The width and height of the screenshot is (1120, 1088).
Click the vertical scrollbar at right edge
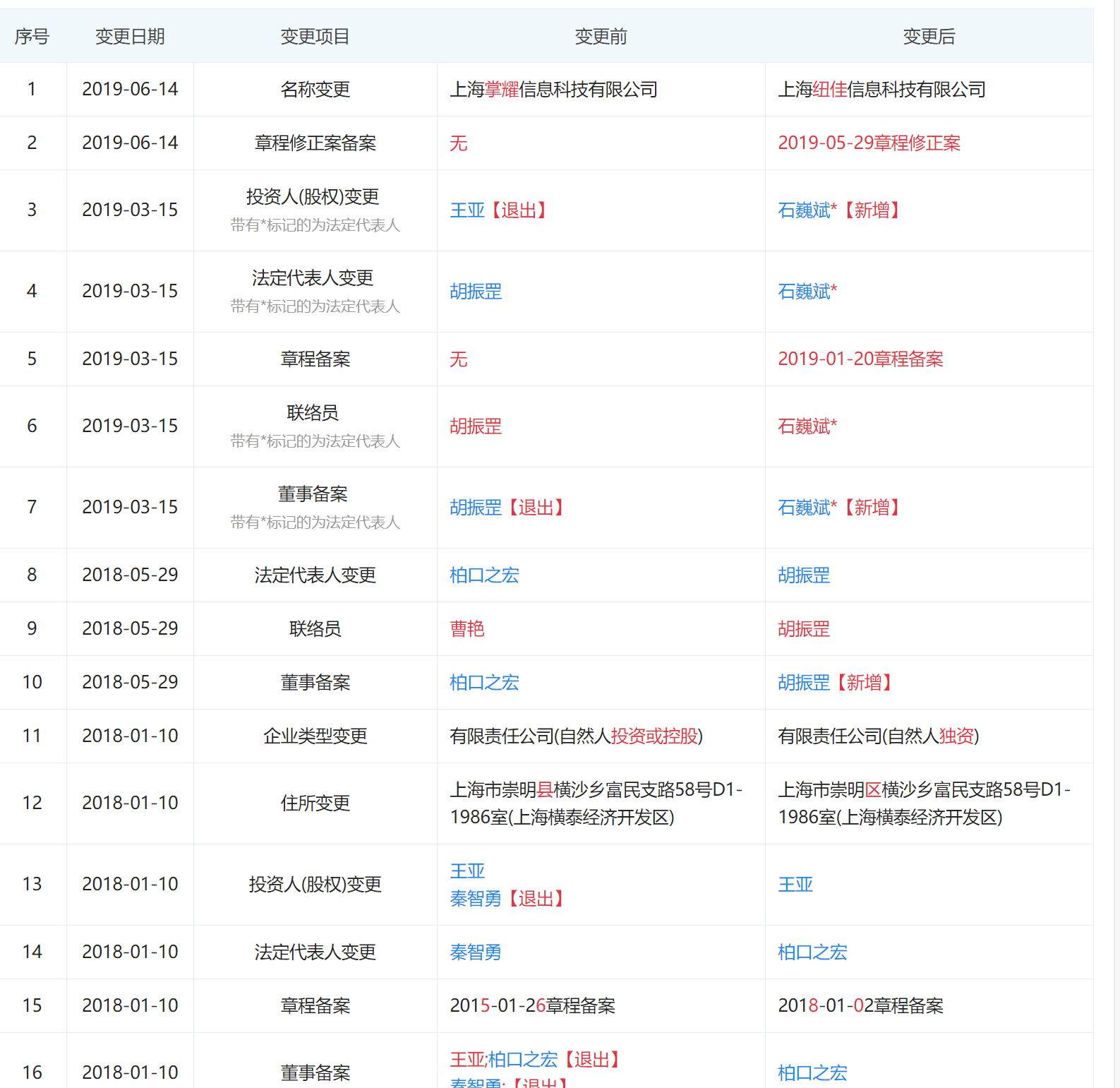1116,544
